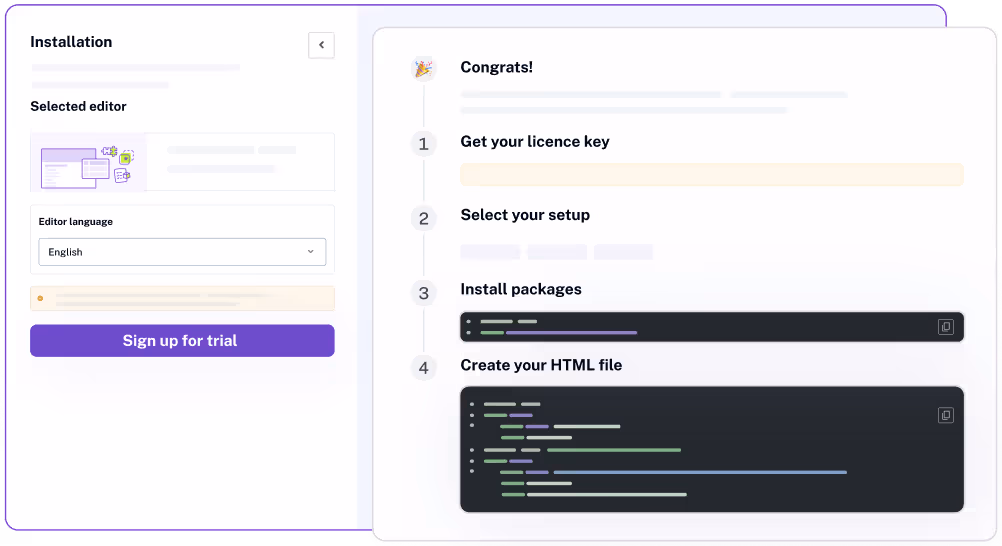Choose the second setup option pill
This screenshot has width=1002, height=546.
pyautogui.click(x=557, y=252)
